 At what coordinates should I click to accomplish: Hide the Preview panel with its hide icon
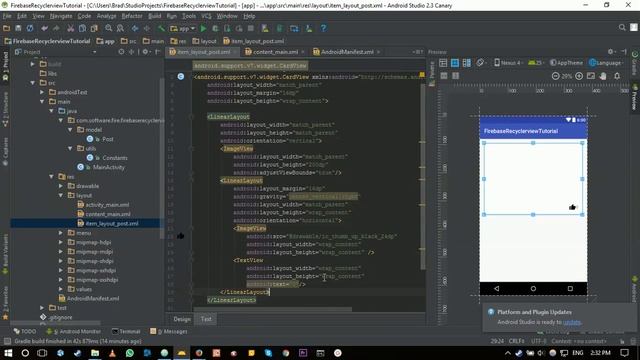pos(624,52)
